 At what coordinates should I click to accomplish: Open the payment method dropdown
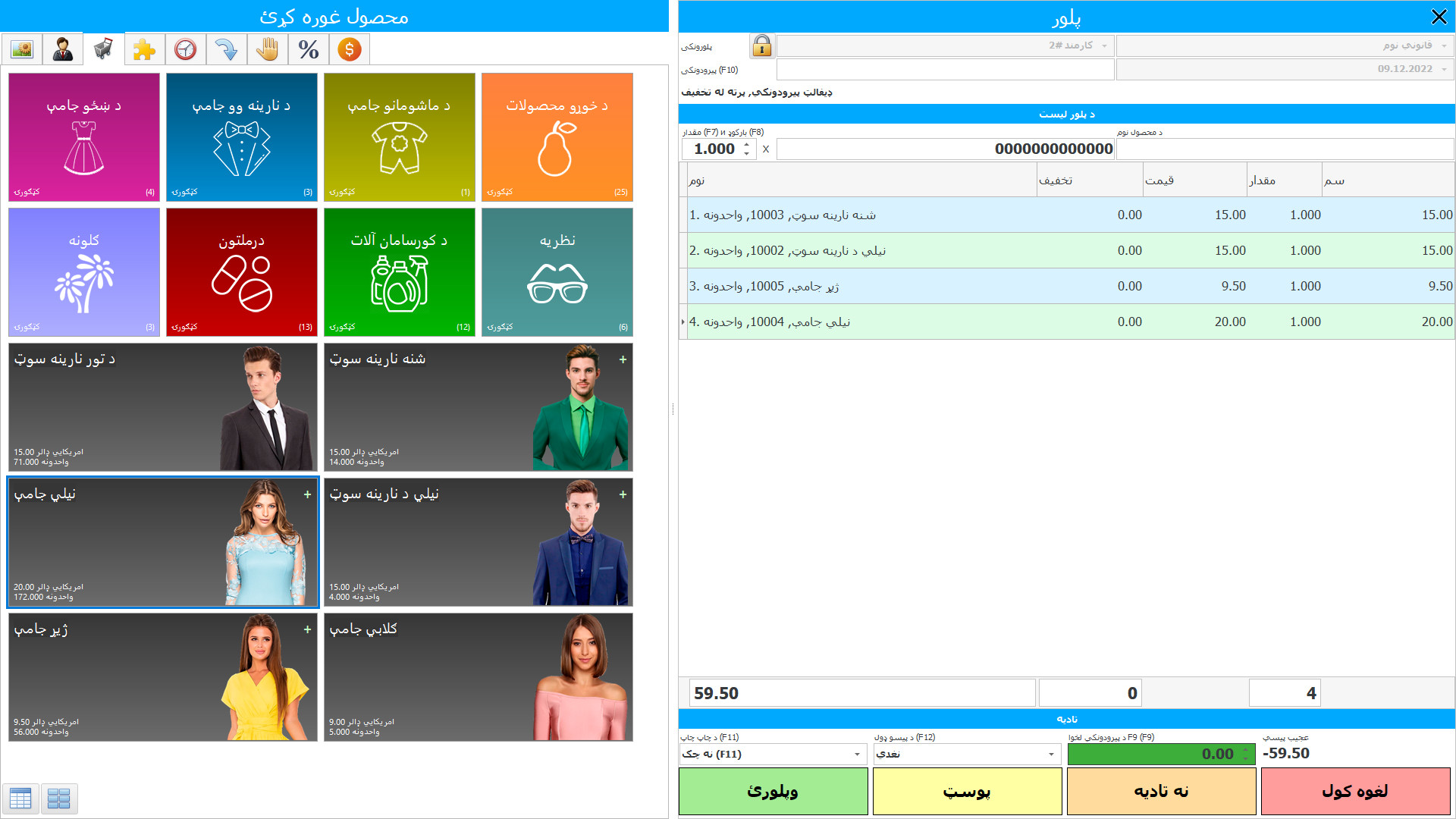1051,754
